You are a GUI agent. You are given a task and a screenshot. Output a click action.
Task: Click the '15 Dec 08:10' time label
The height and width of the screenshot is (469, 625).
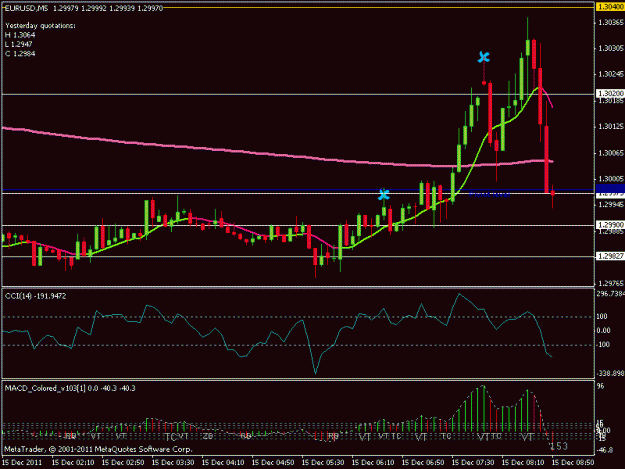click(523, 463)
